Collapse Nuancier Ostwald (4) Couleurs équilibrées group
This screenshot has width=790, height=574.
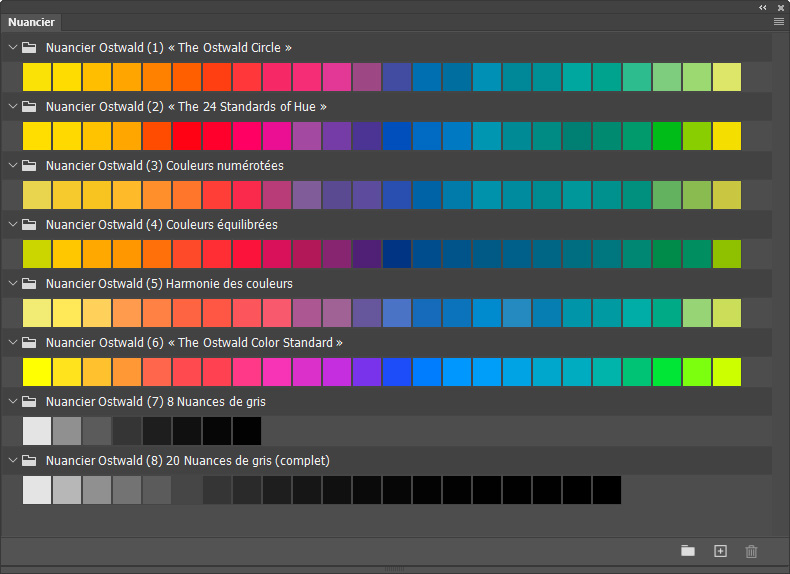click(x=13, y=224)
